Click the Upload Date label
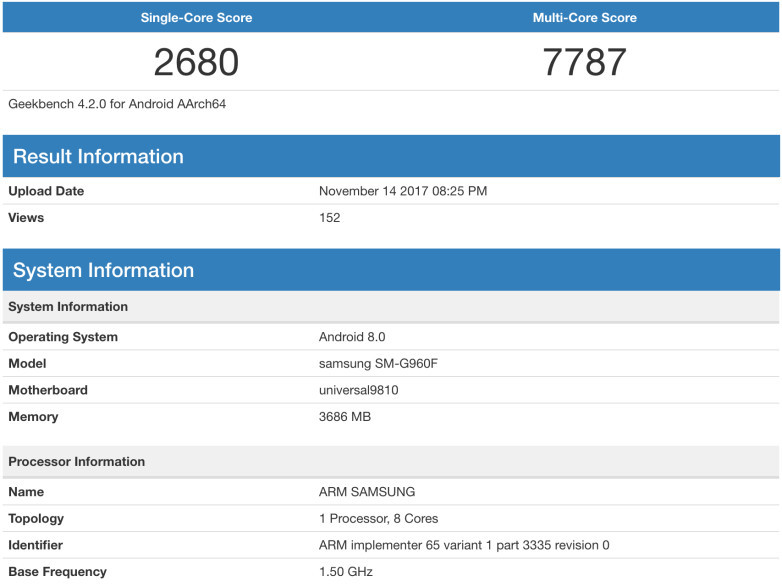The width and height of the screenshot is (782, 587). (46, 191)
